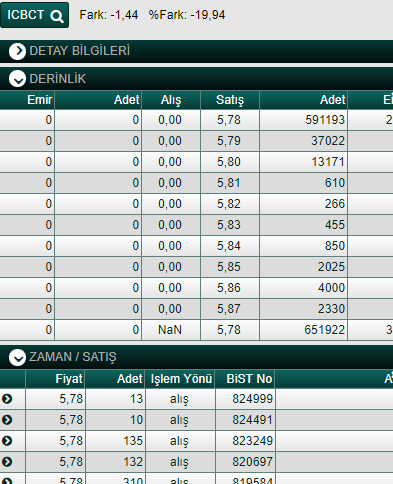Viewport: 393px width, 484px height.
Task: Click alış direction in row 824999
Action: coord(180,399)
